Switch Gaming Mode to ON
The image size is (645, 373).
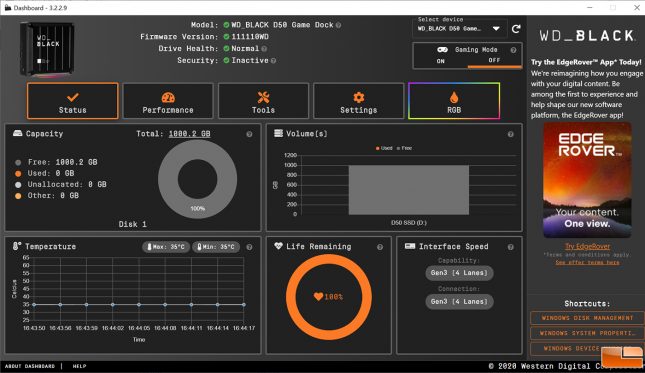(441, 61)
